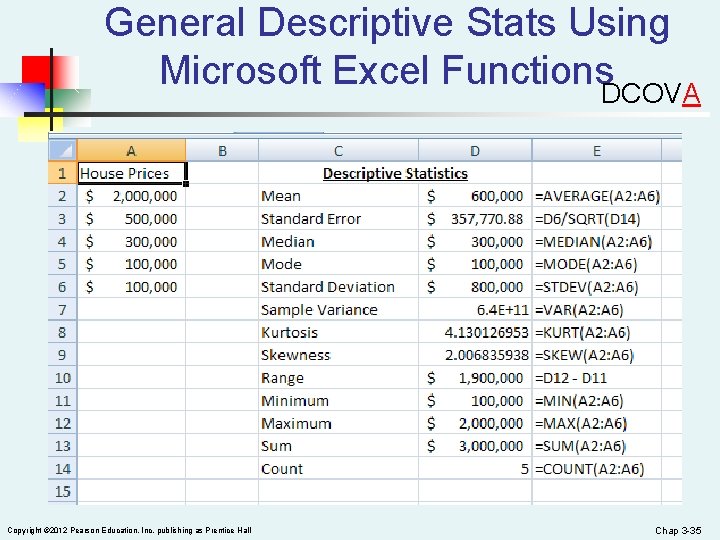Click the =D6/SQRT(D14) formula cell

(596, 219)
